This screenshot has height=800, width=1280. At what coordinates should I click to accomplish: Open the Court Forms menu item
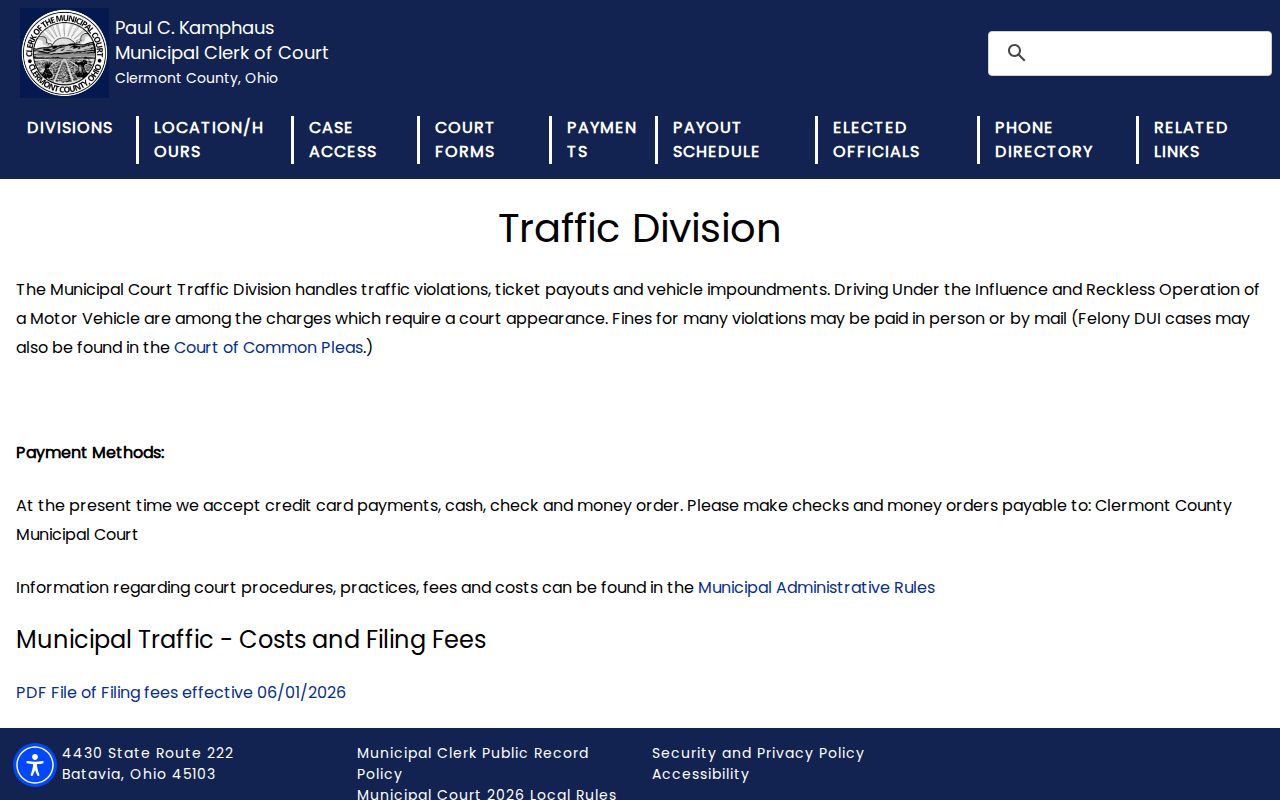point(465,140)
